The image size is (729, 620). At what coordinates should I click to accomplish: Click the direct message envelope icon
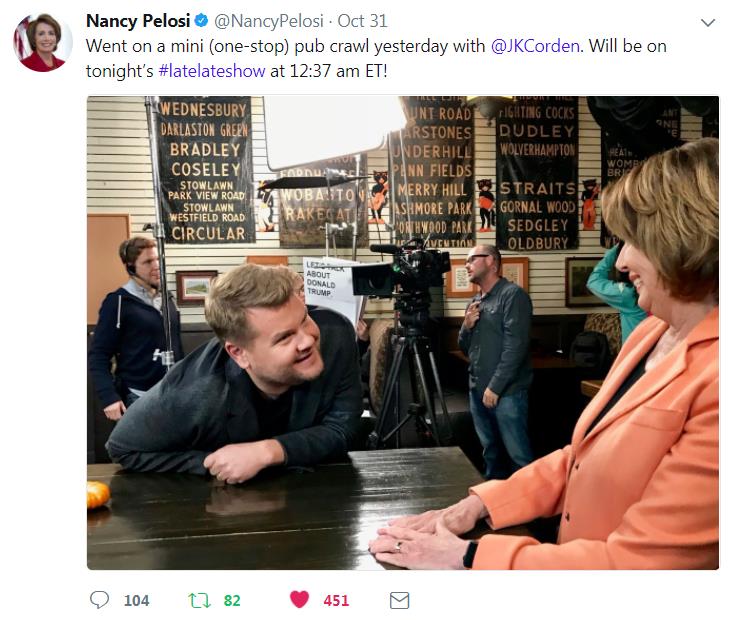coord(399,600)
